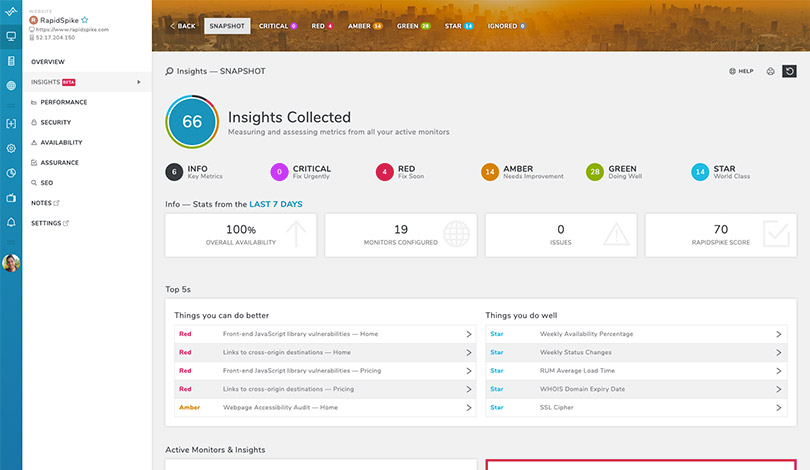
Task: Open the server icon in blue sidebar
Action: [x=11, y=61]
